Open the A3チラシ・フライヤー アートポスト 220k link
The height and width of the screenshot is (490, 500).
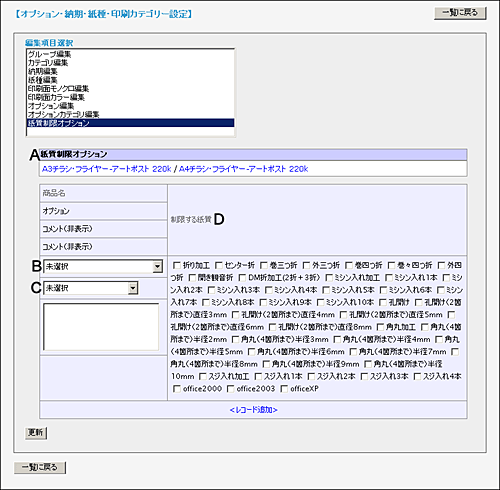pyautogui.click(x=106, y=169)
